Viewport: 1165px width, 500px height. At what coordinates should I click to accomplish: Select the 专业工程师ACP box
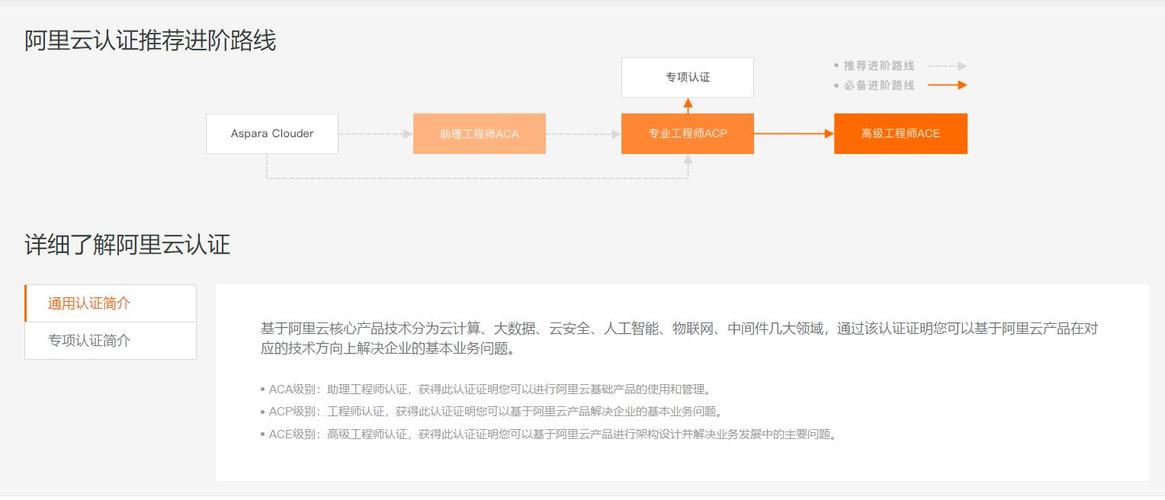[x=687, y=134]
